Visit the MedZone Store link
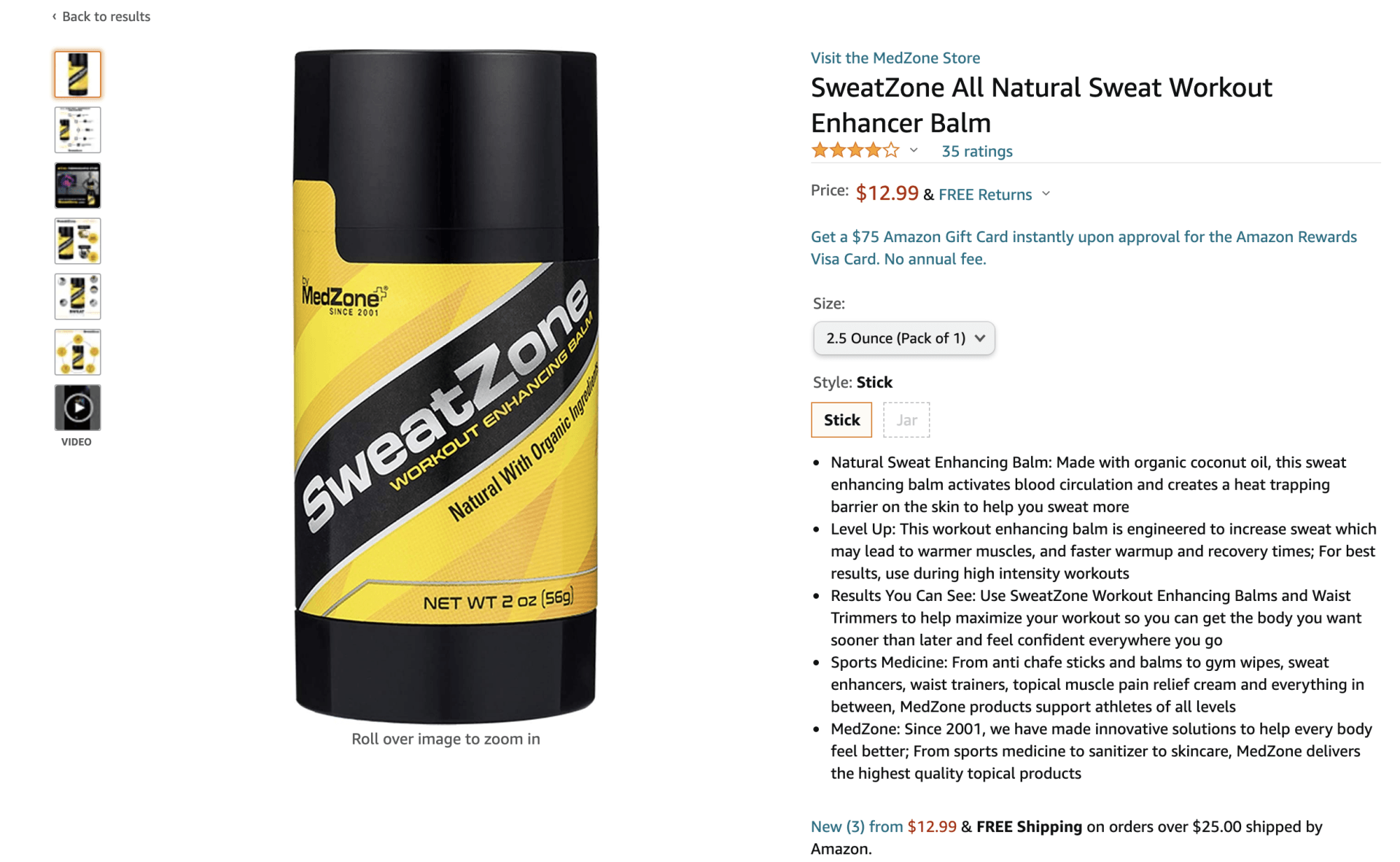The width and height of the screenshot is (1400, 862). click(895, 58)
